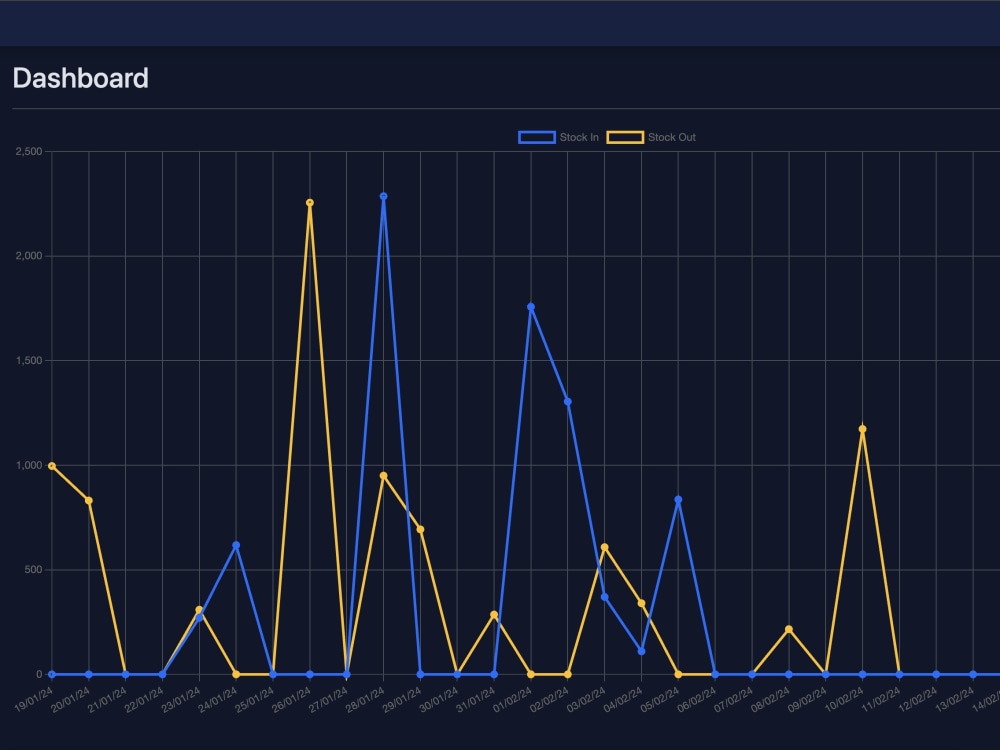
Task: Select Stock Out peak on 10/02/24
Action: tap(862, 429)
